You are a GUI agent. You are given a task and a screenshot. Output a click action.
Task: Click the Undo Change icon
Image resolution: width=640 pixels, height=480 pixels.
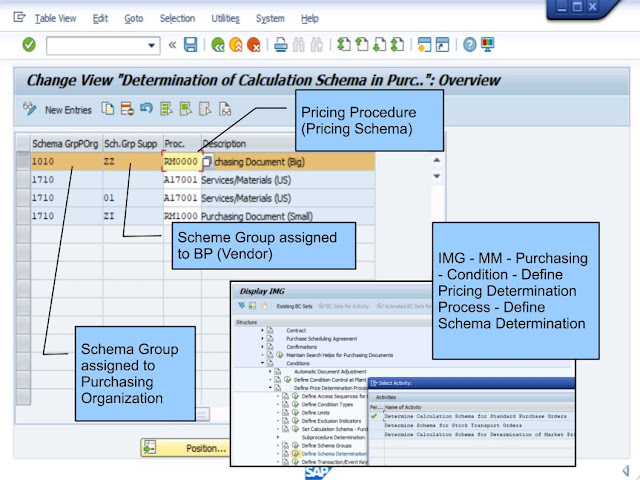pos(146,108)
